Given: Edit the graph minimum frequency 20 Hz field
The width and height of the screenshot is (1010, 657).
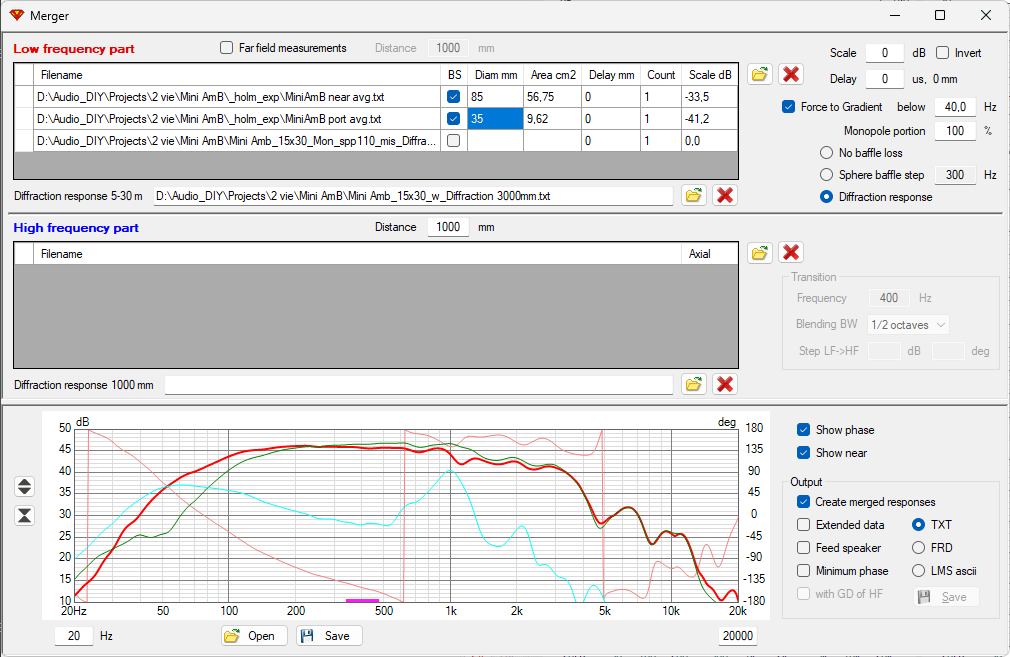Looking at the screenshot, I should (74, 636).
